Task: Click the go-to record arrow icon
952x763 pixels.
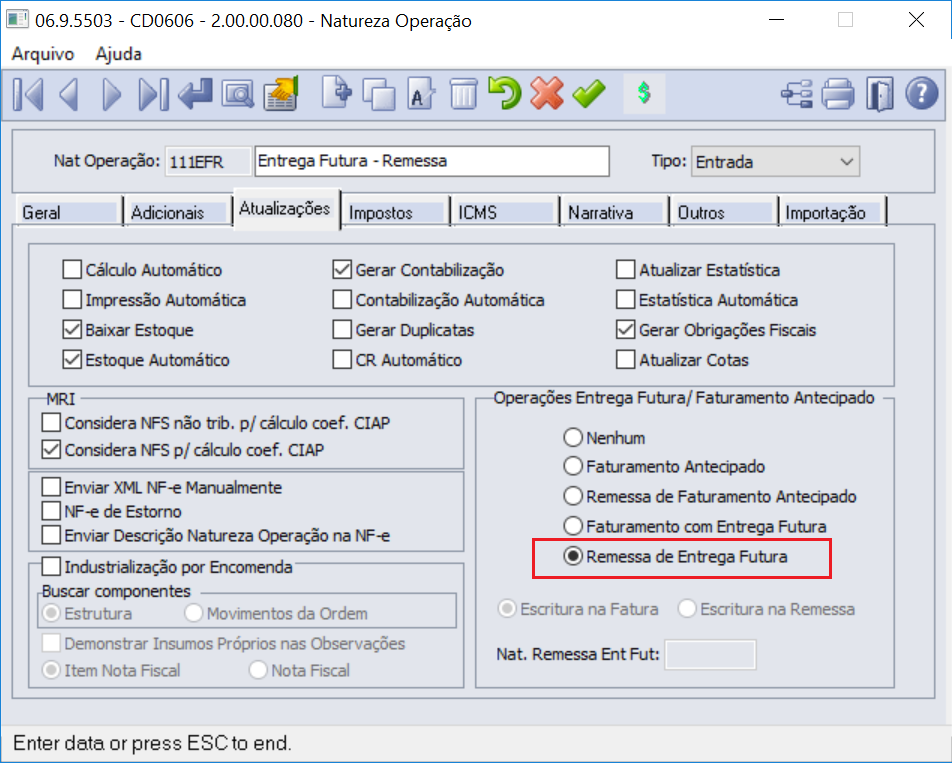Action: point(195,95)
